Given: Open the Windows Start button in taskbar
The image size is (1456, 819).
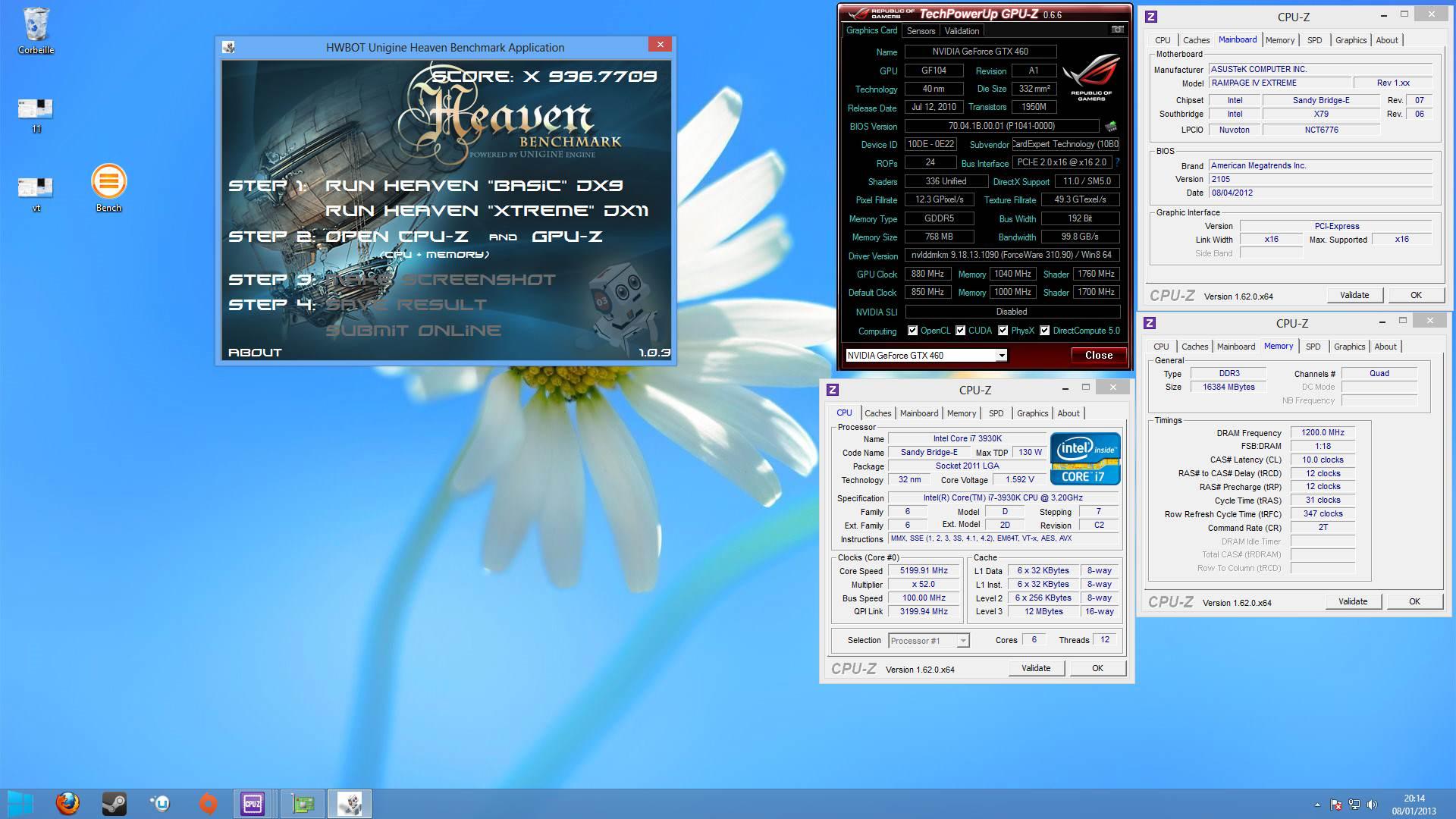Looking at the screenshot, I should pyautogui.click(x=20, y=804).
